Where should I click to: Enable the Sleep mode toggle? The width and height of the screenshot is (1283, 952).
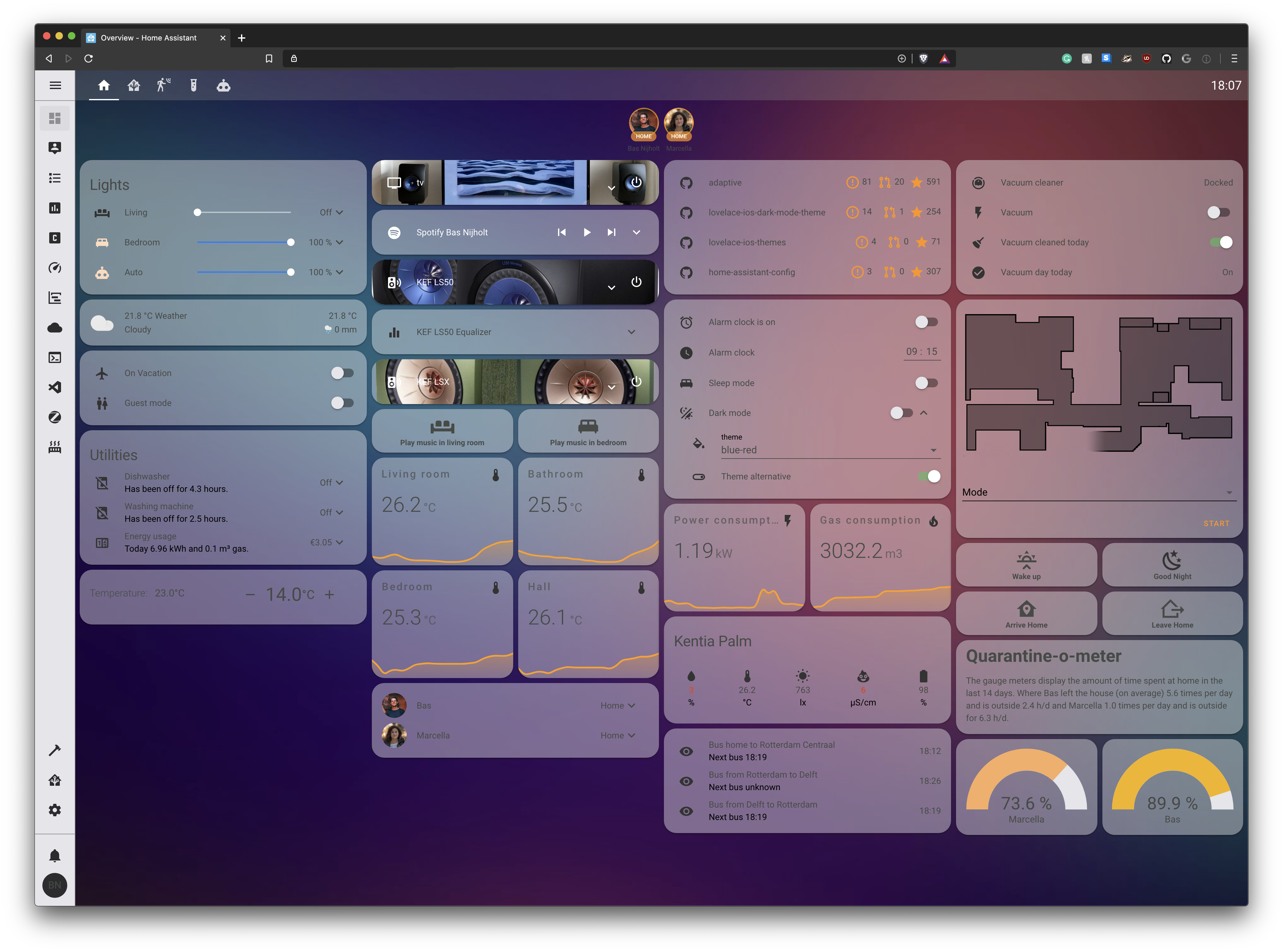coord(926,383)
